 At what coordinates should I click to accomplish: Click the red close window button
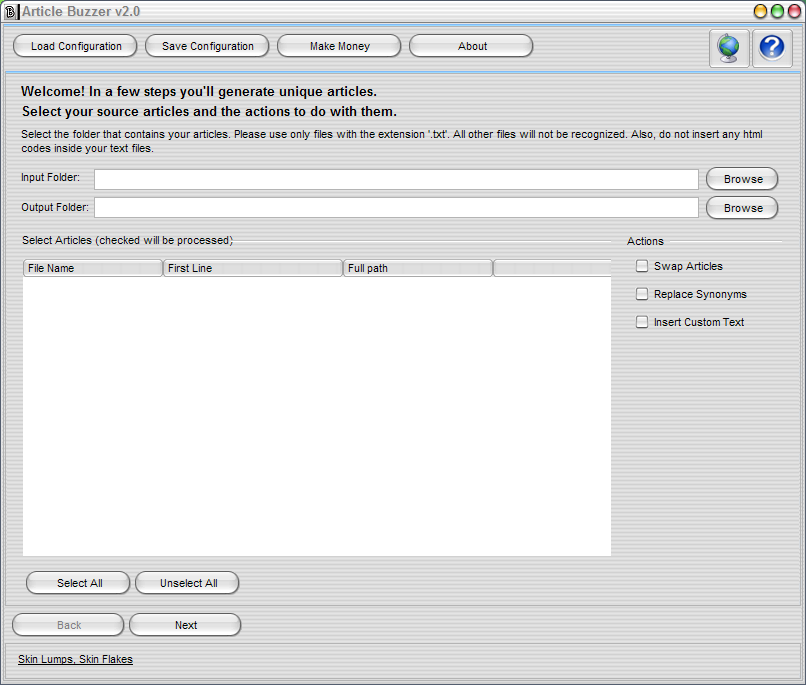[x=793, y=11]
